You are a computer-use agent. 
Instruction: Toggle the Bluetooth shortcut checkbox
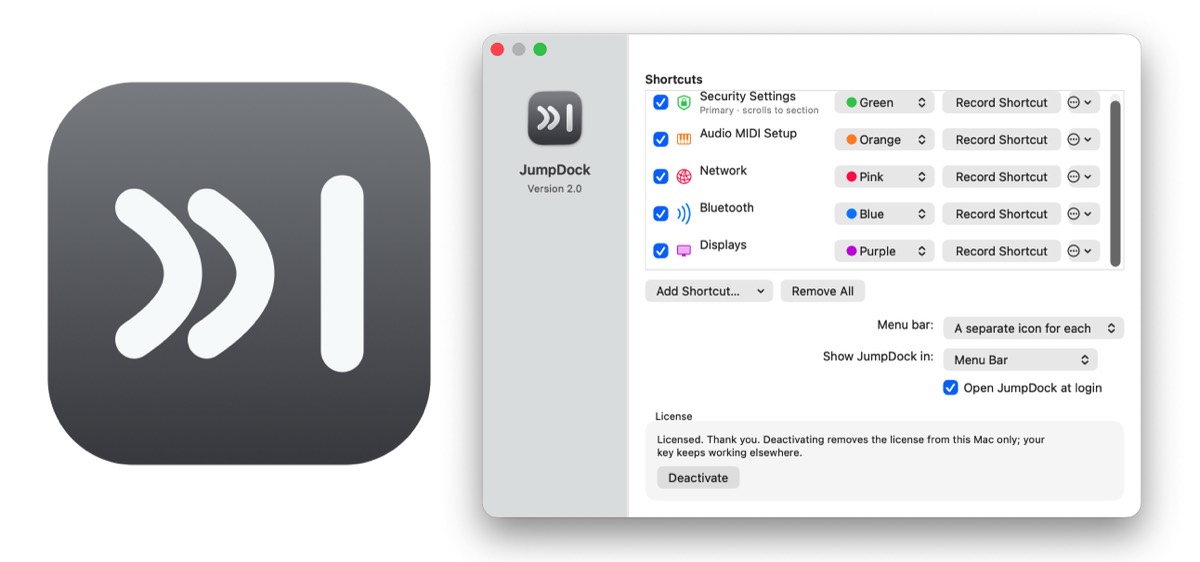click(661, 214)
